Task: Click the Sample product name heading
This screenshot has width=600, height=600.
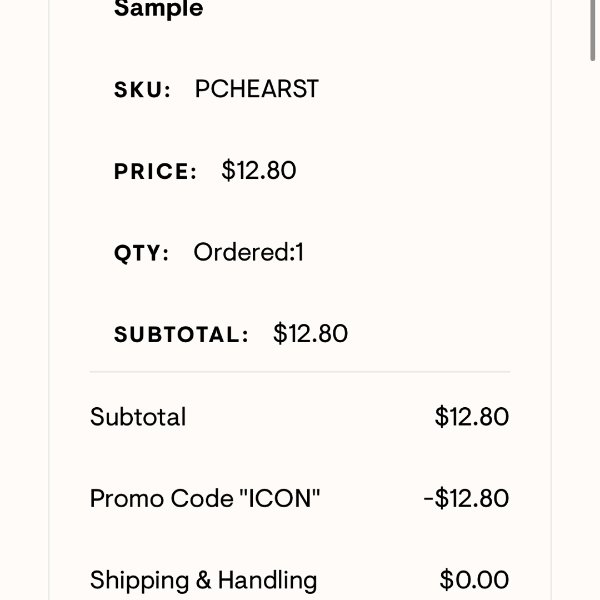Action: pos(158,8)
